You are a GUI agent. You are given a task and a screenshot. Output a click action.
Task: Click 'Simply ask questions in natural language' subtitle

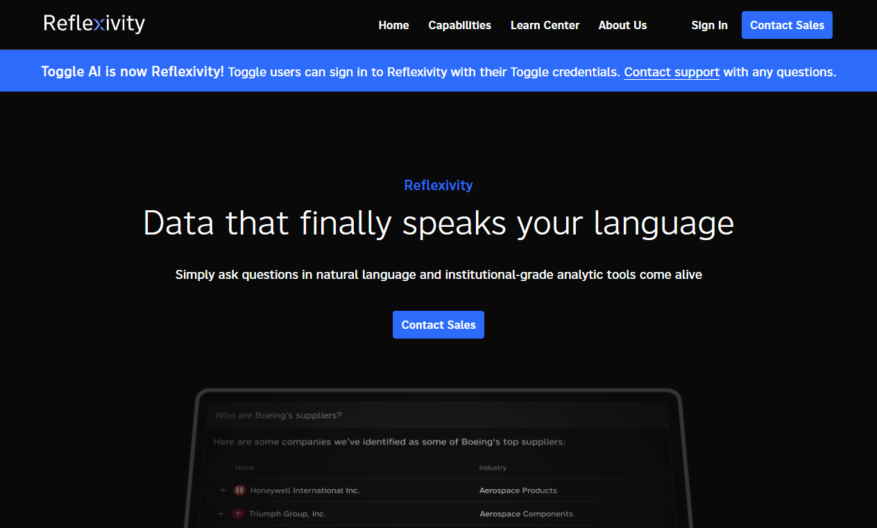click(438, 275)
